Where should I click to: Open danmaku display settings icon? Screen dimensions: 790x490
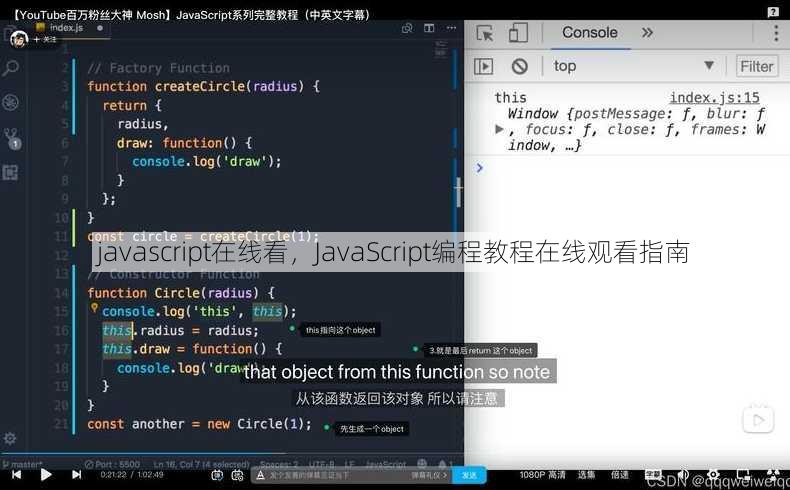pyautogui.click(x=238, y=475)
